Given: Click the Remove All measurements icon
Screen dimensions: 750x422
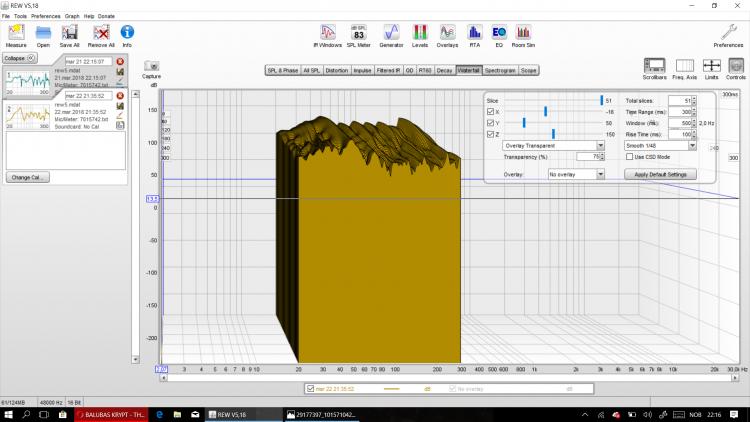Looking at the screenshot, I should [x=100, y=31].
